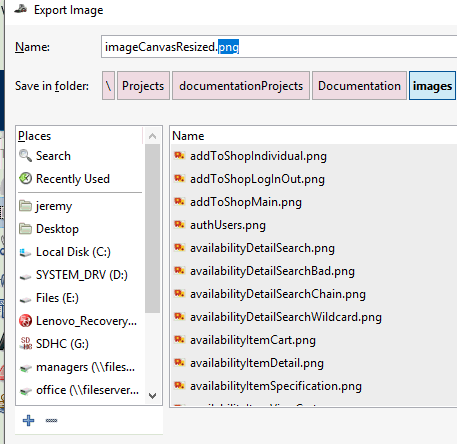Click the managers network drive icon

tap(25, 368)
